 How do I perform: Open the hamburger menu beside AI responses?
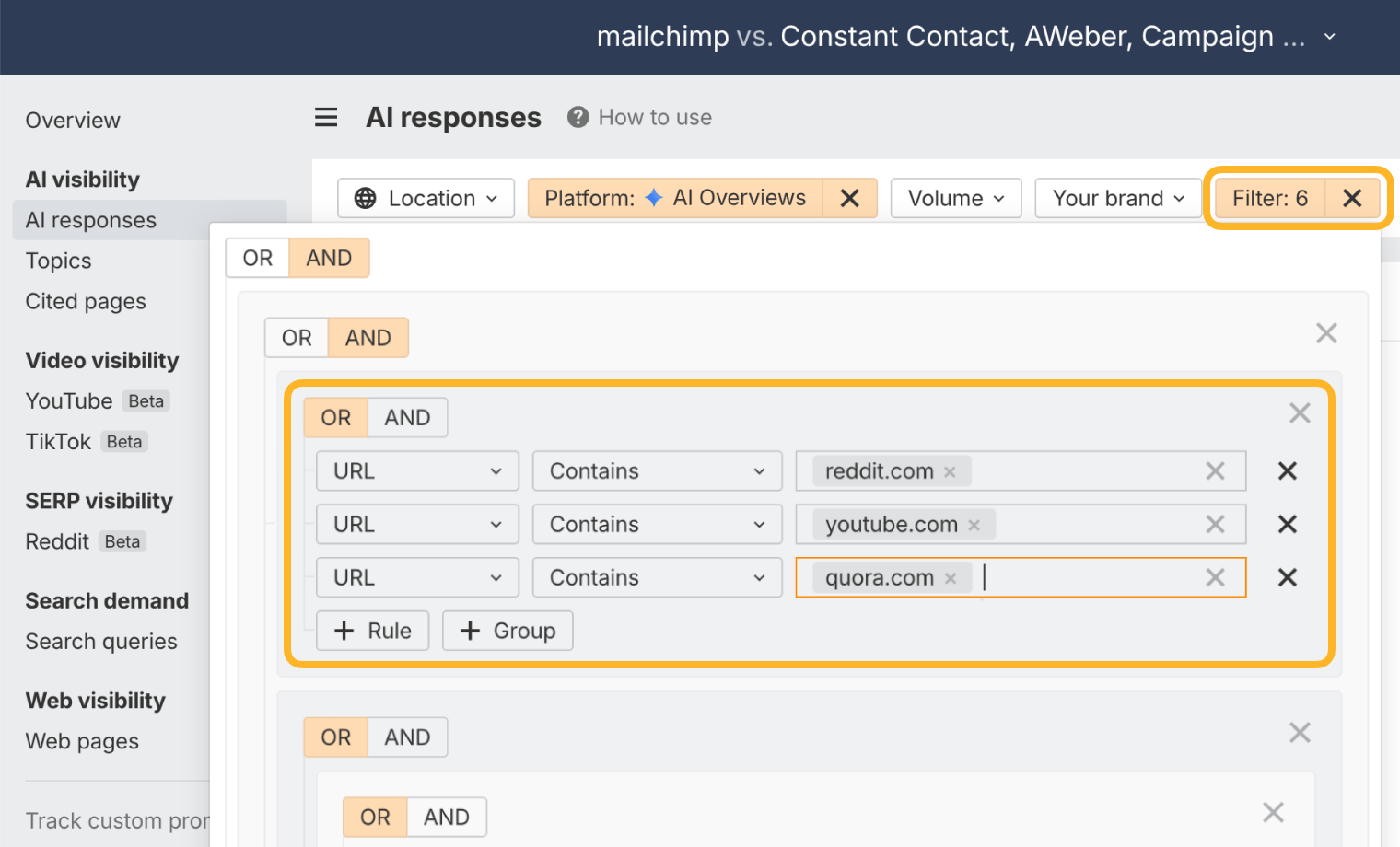pos(326,118)
